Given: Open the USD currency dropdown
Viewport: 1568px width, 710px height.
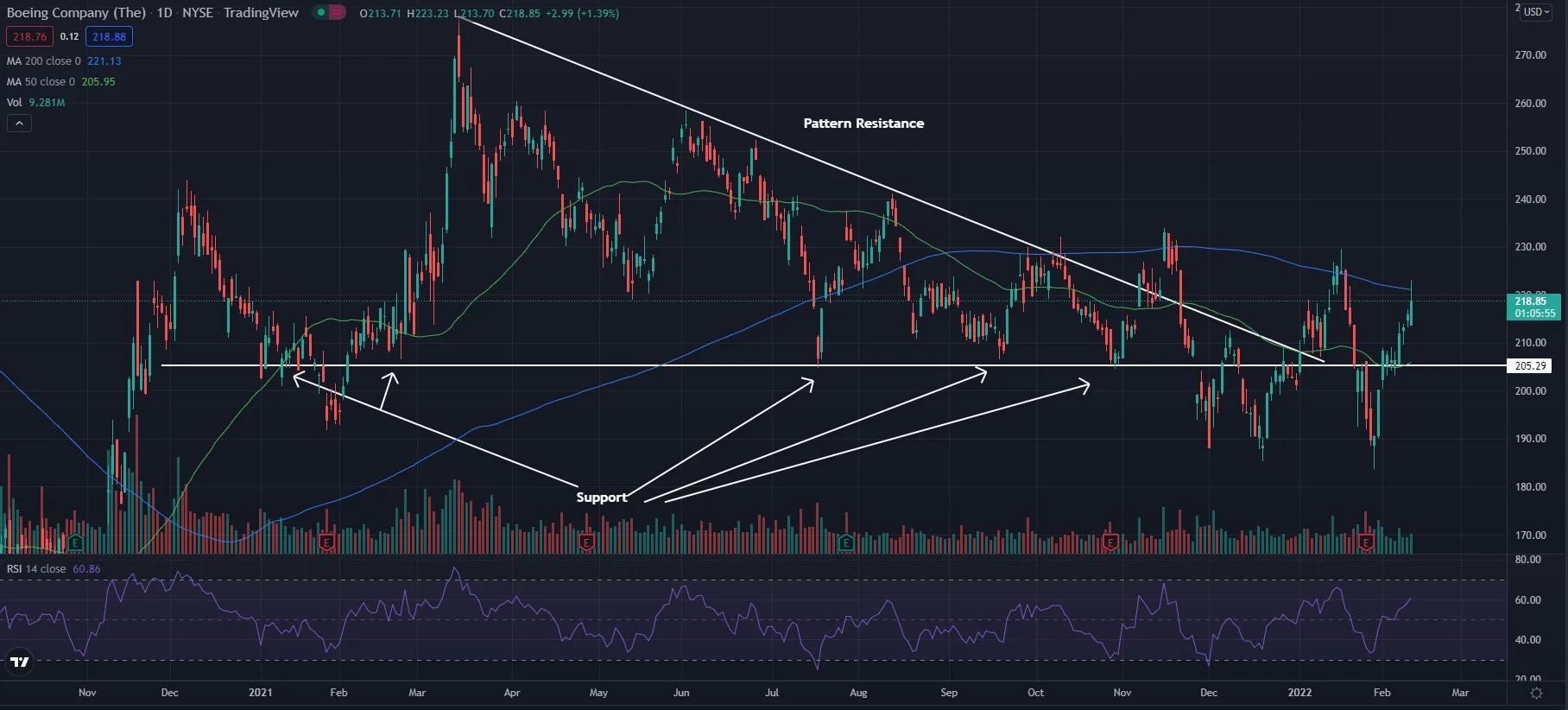Looking at the screenshot, I should click(1537, 12).
